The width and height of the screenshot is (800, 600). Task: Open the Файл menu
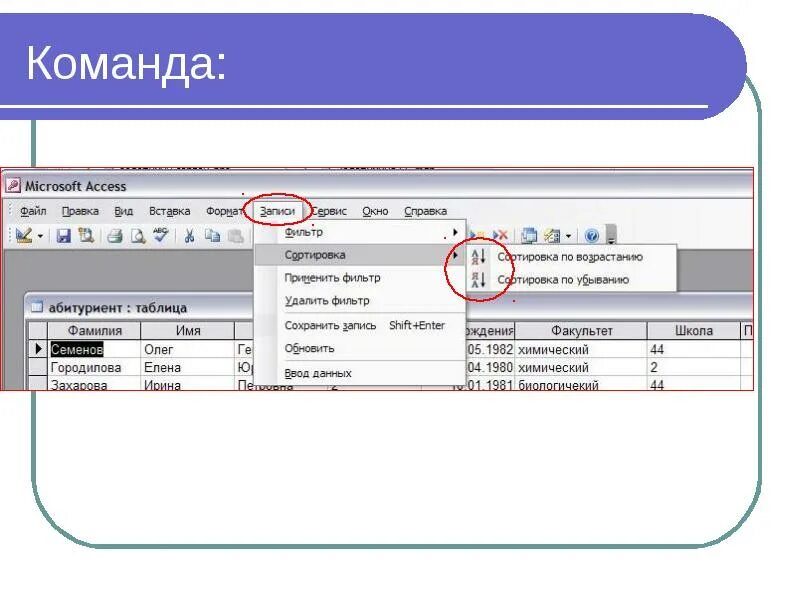(x=33, y=211)
